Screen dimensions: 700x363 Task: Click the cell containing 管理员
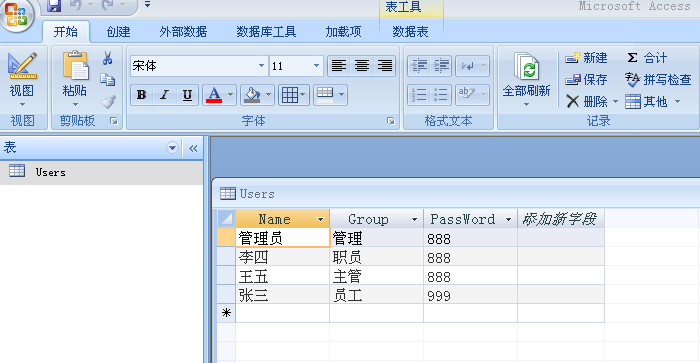click(283, 238)
